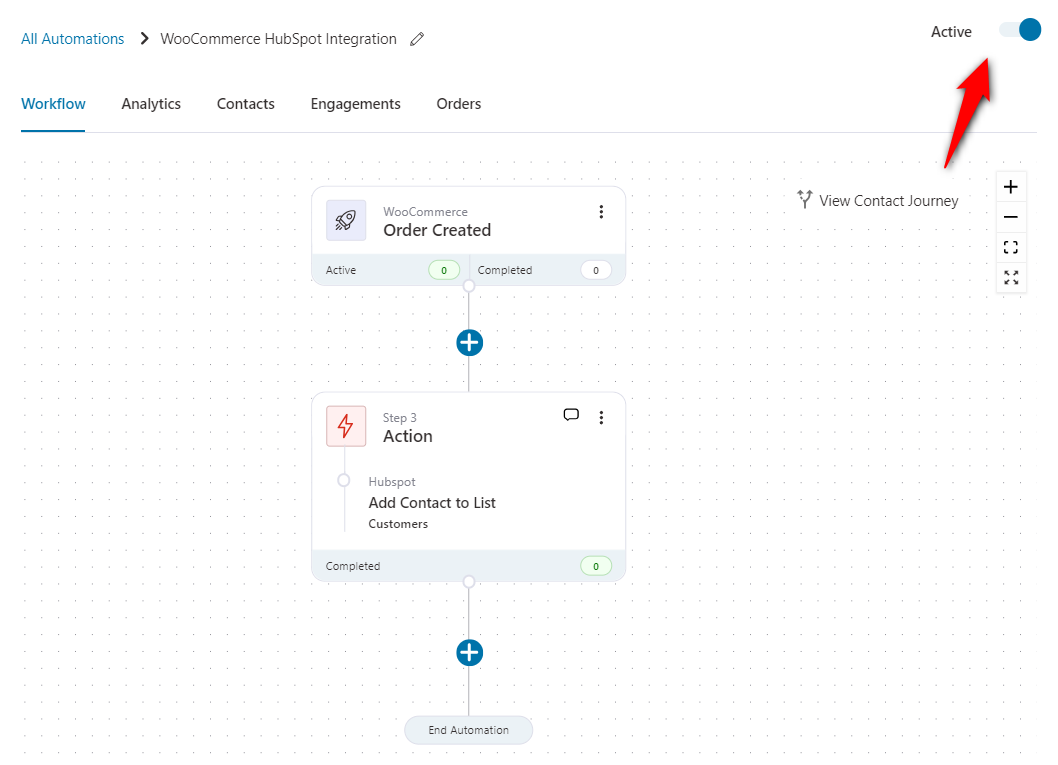The image size is (1058, 765).
Task: Click the rocket icon on Order Created
Action: point(346,221)
